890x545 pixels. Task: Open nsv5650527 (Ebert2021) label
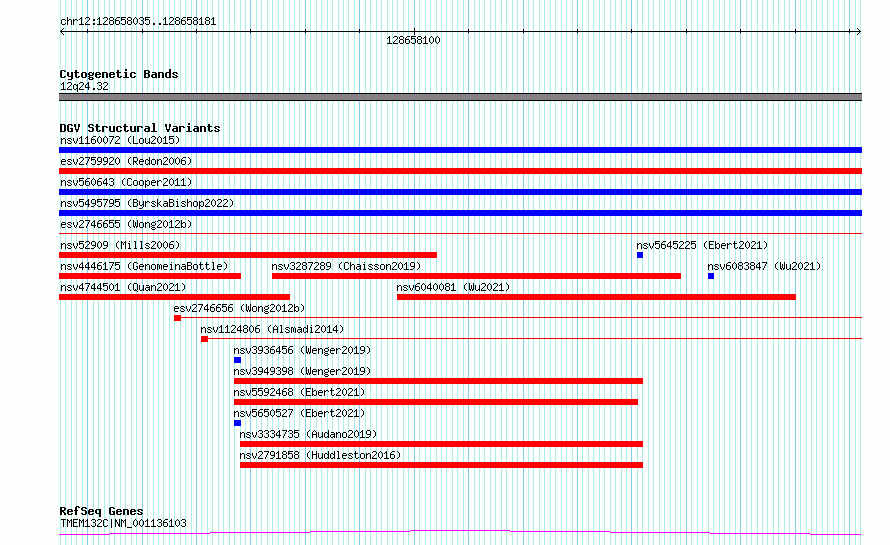299,413
